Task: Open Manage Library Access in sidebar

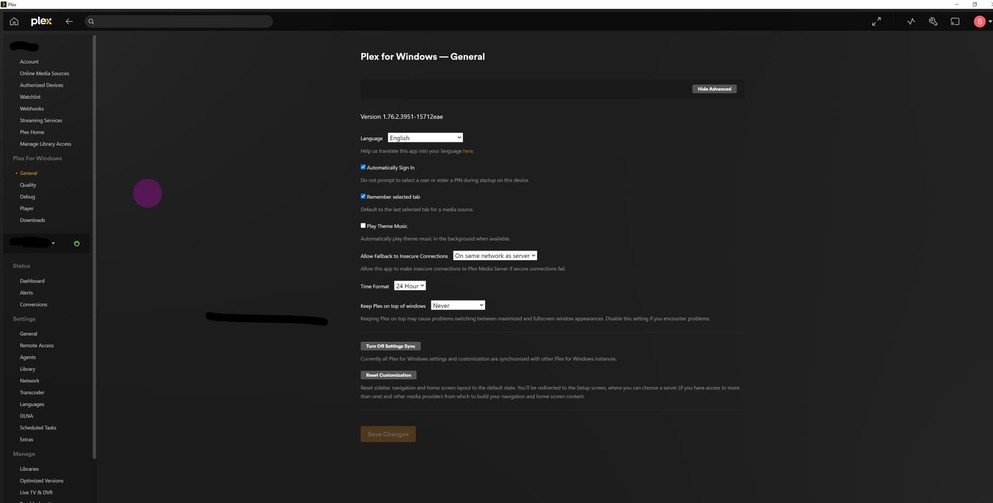Action: (46, 144)
